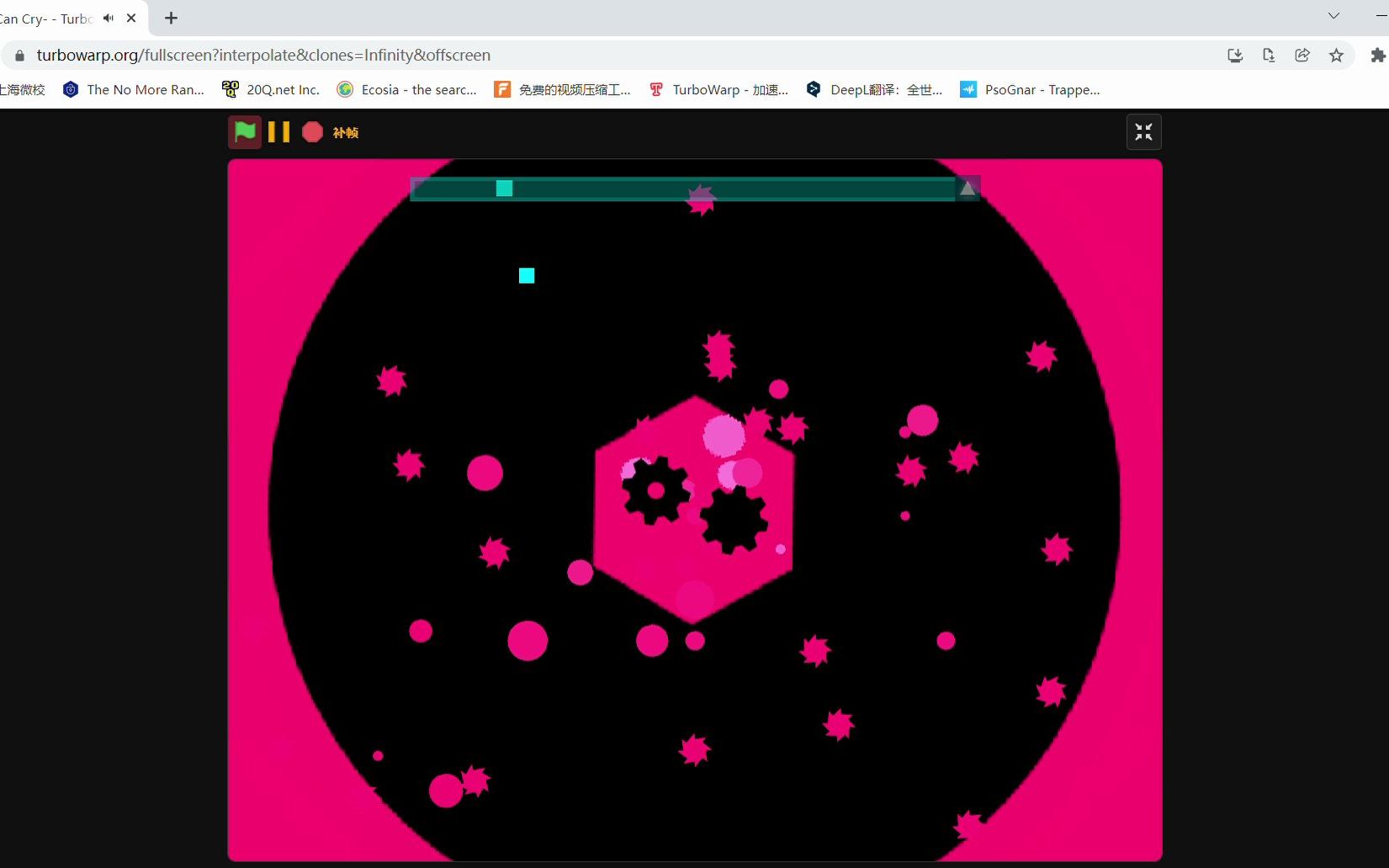Image resolution: width=1389 pixels, height=868 pixels.
Task: Click the 补帧 interpolation label
Action: point(346,133)
